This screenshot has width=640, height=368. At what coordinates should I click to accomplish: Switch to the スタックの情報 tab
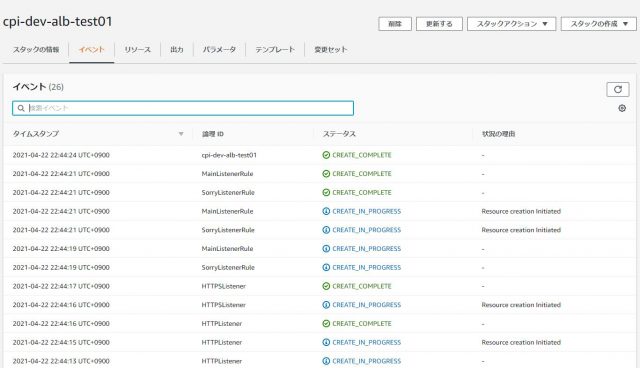pos(36,50)
